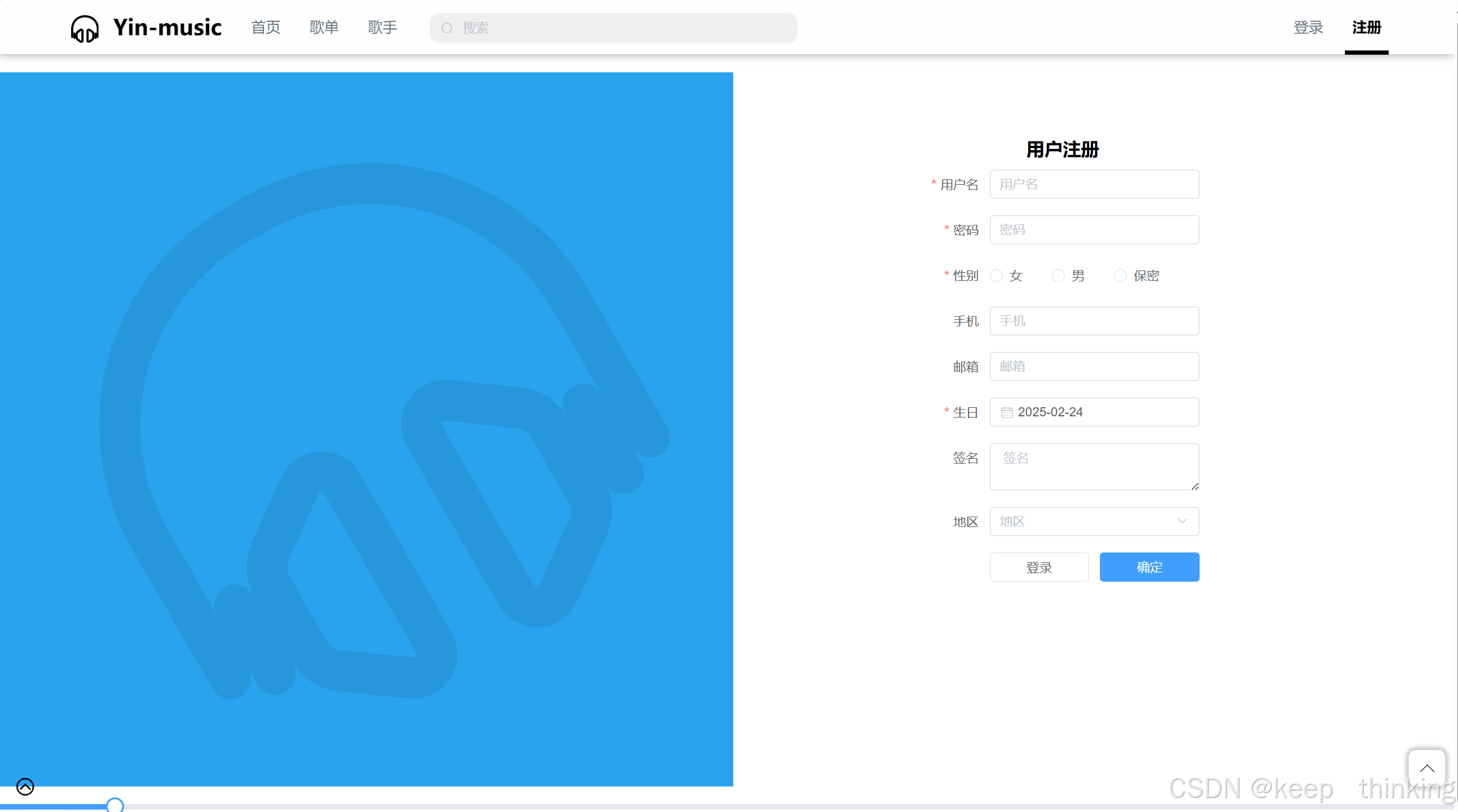Focus the 用户名 input field
Screen dimensions: 1458x812
pyautogui.click(x=1094, y=184)
